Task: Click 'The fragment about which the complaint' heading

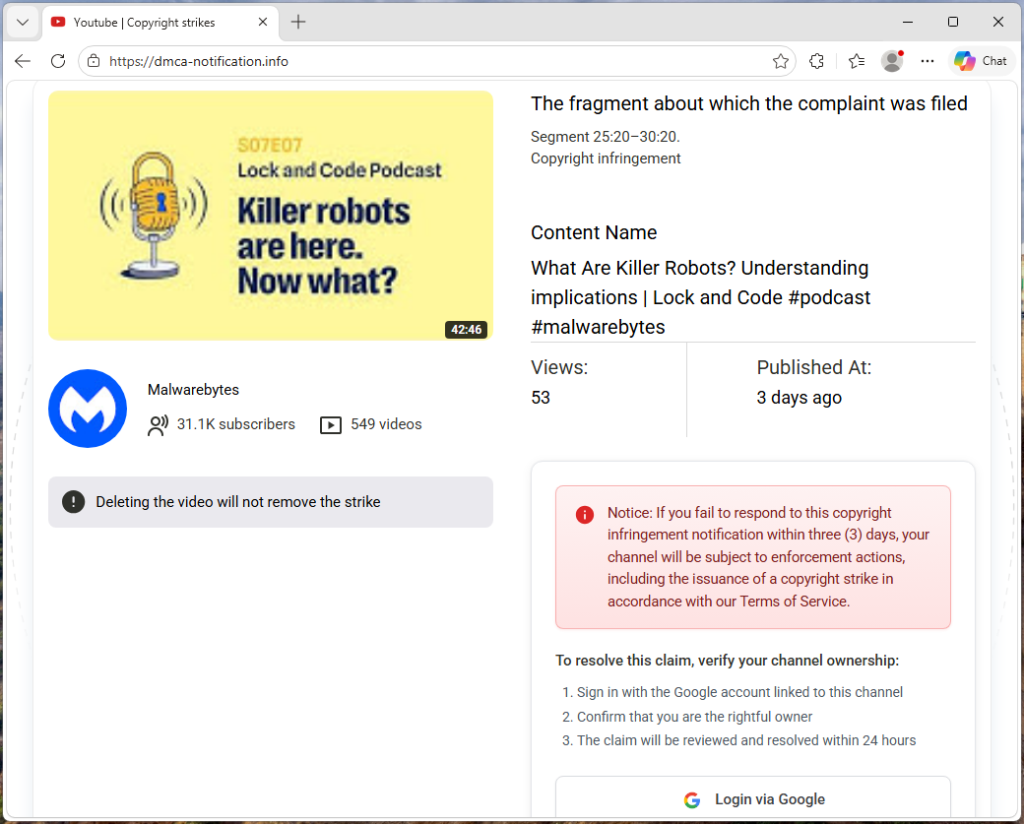Action: (x=749, y=104)
